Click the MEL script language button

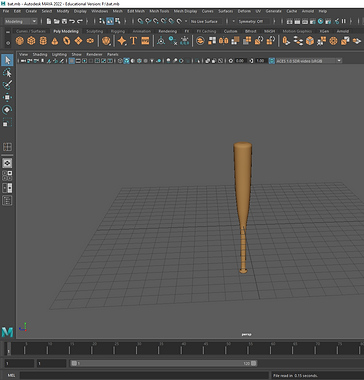pyautogui.click(x=11, y=375)
